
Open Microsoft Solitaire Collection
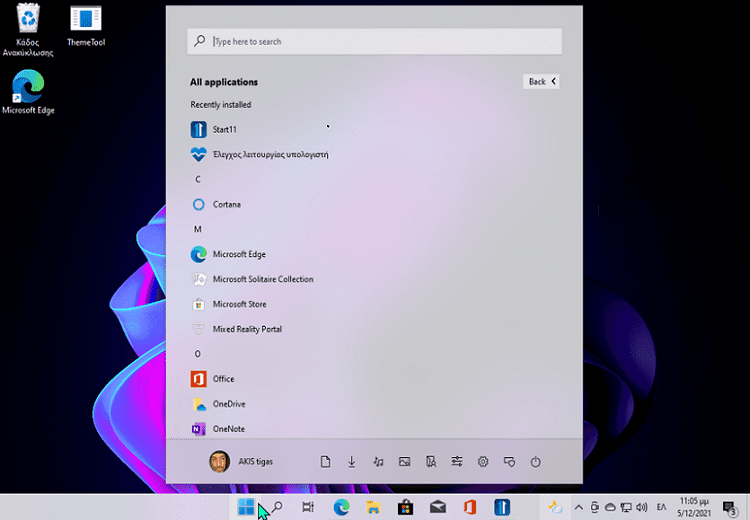(252, 279)
